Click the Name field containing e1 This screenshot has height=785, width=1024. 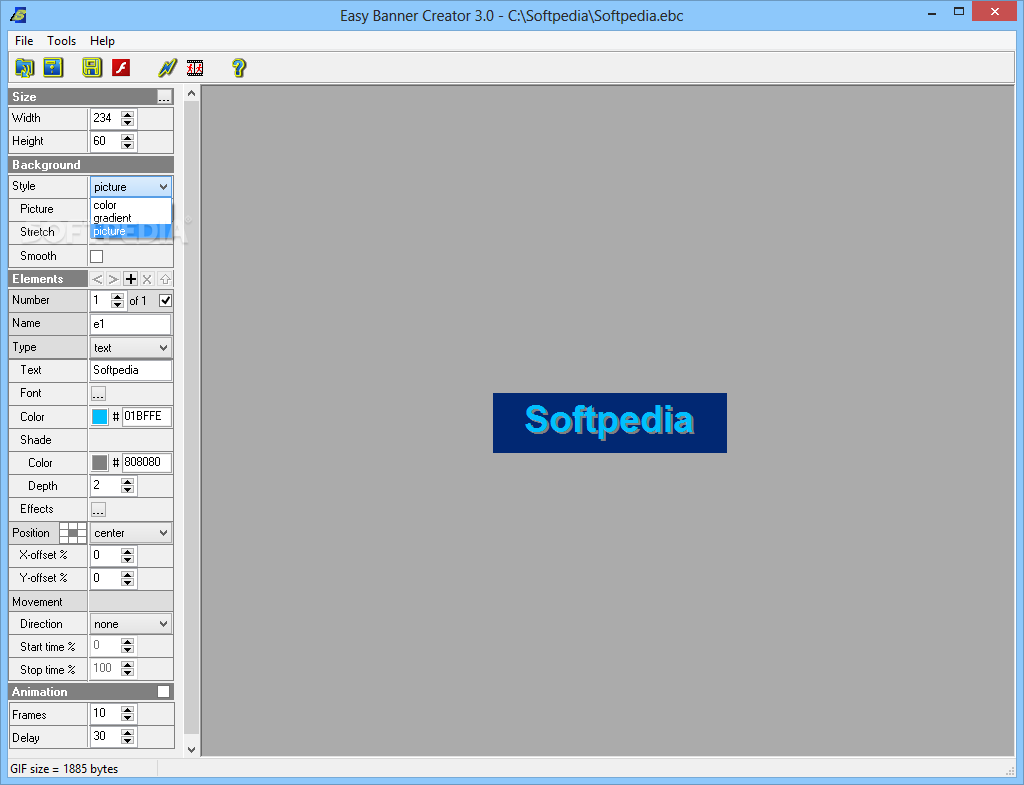pyautogui.click(x=131, y=324)
